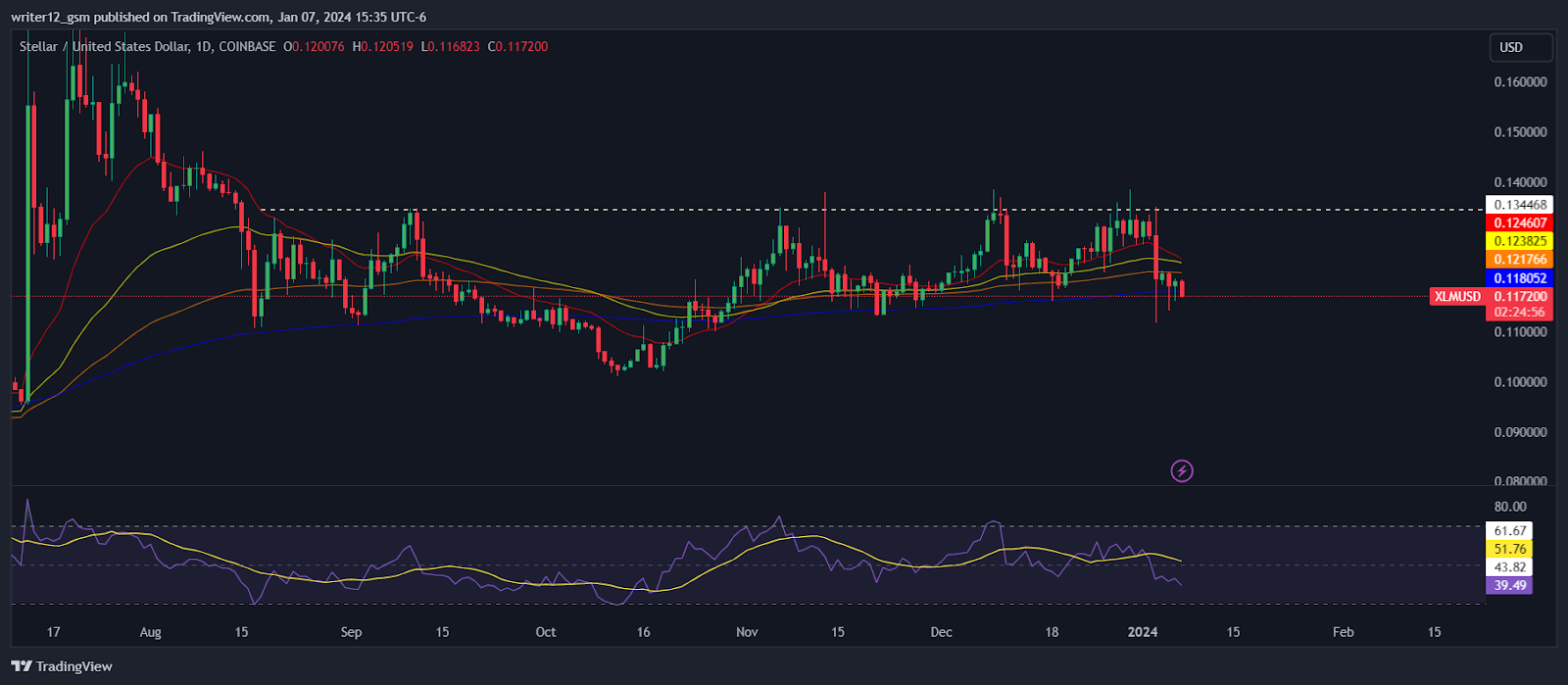Click the 0.110000 price axis level
The height and width of the screenshot is (685, 1568).
tap(1520, 332)
